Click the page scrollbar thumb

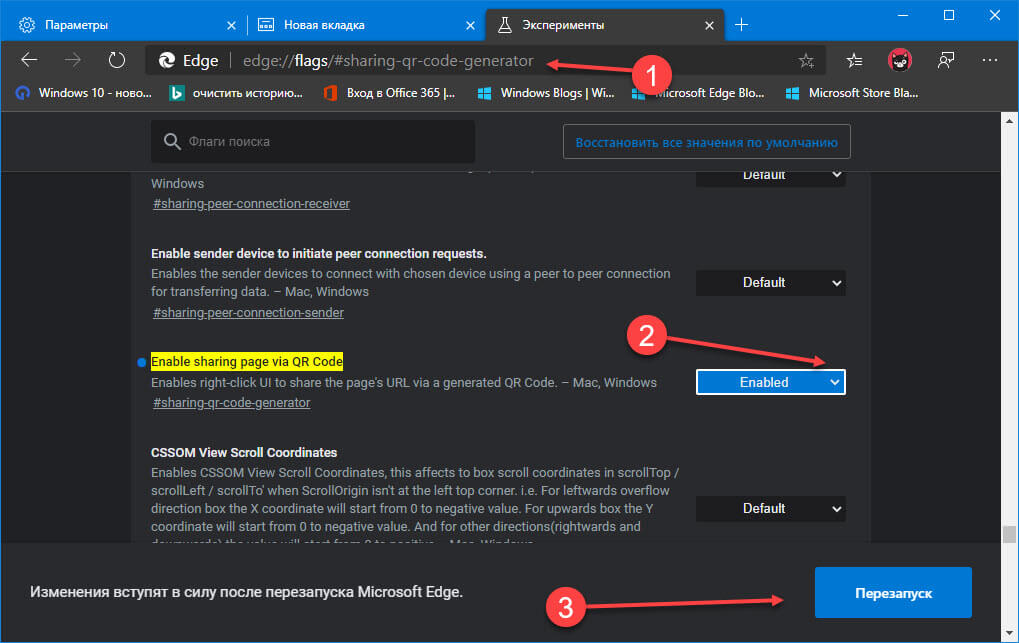coord(1009,534)
